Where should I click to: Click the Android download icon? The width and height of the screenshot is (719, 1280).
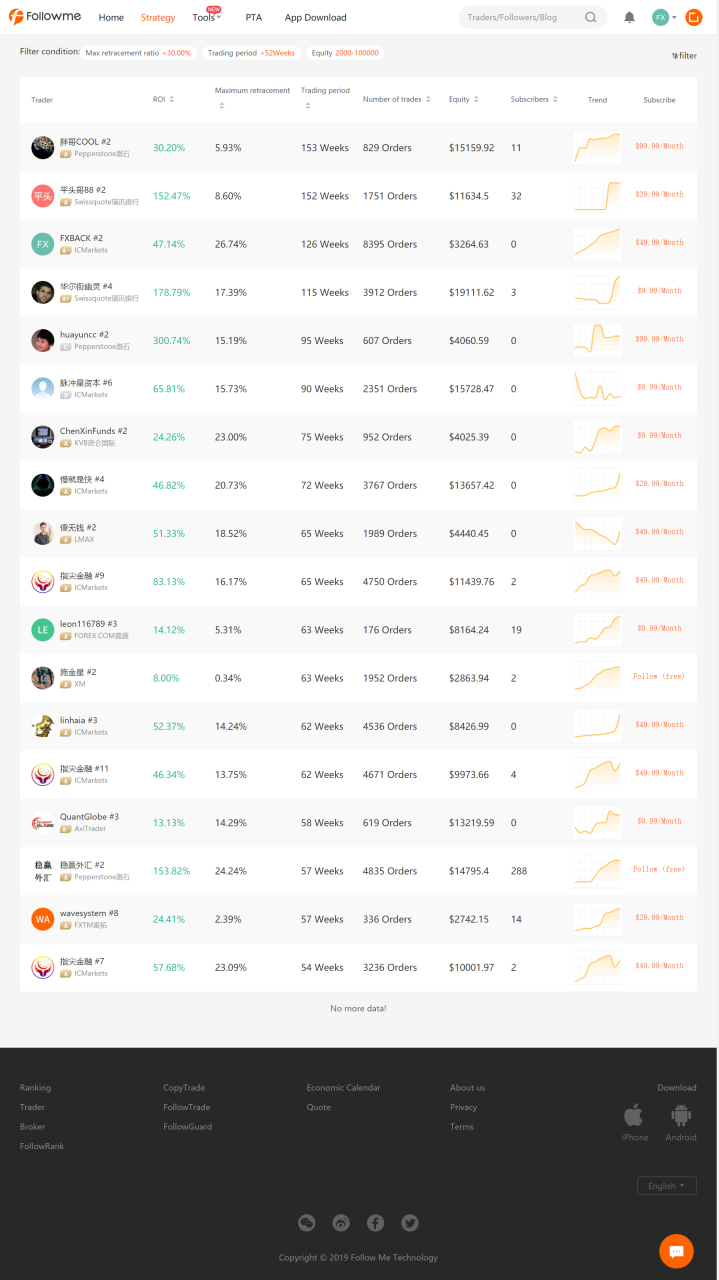tap(680, 1115)
